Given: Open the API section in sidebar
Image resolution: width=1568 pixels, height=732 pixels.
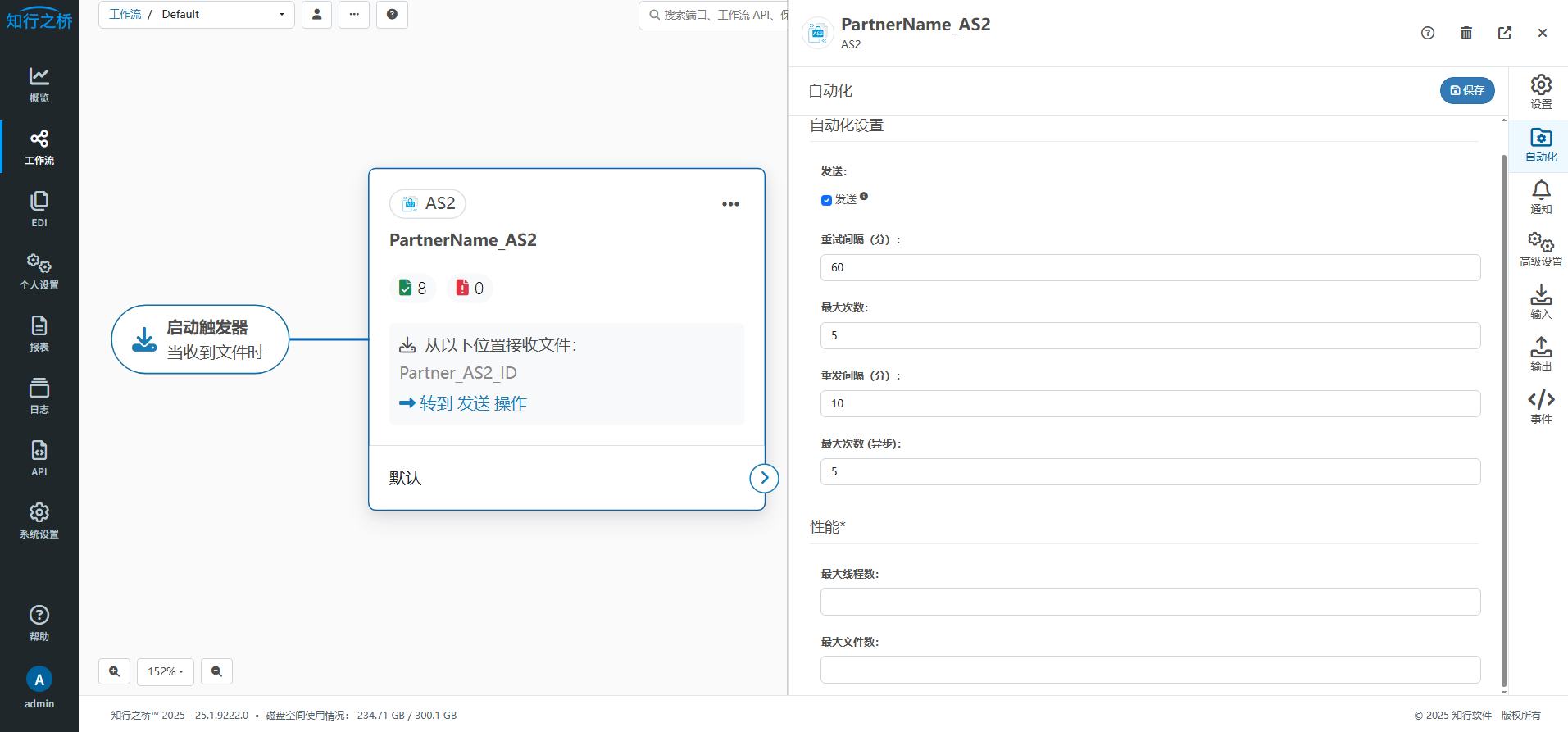Looking at the screenshot, I should click(x=39, y=457).
